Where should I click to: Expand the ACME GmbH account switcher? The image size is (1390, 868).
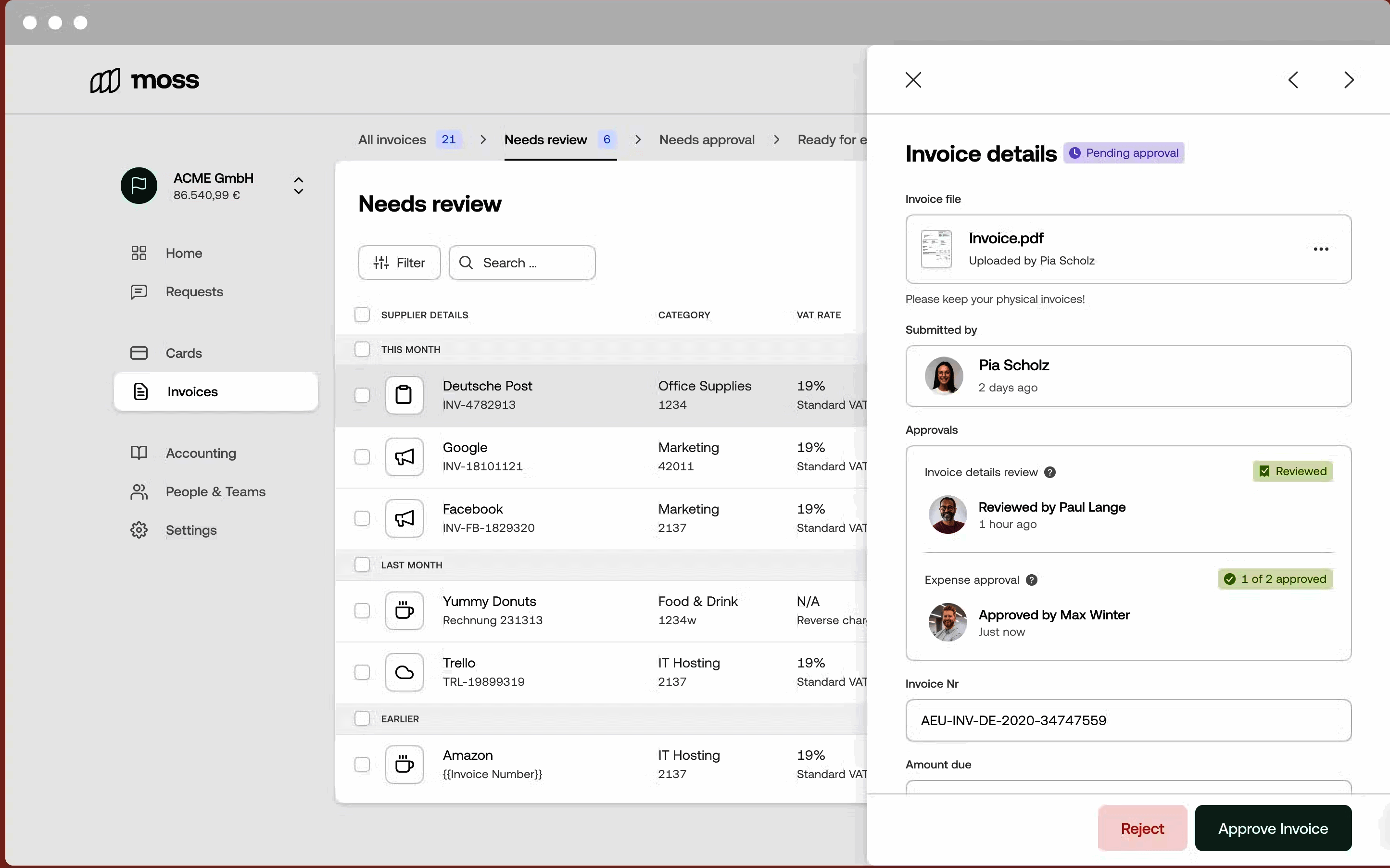click(x=299, y=186)
